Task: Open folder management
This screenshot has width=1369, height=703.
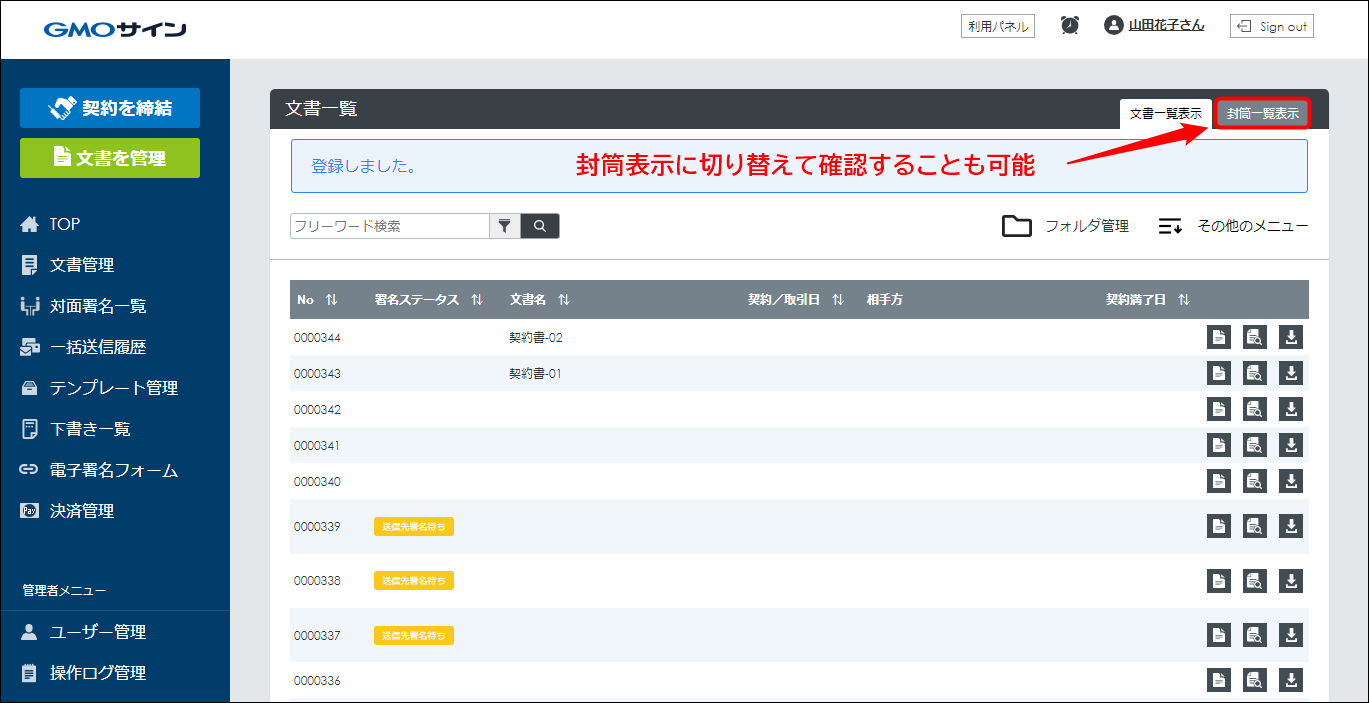Action: (x=1066, y=226)
